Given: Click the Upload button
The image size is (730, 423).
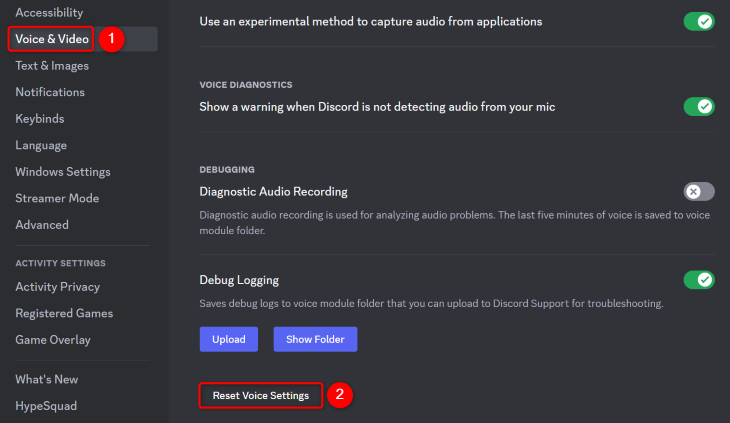Looking at the screenshot, I should pyautogui.click(x=229, y=339).
